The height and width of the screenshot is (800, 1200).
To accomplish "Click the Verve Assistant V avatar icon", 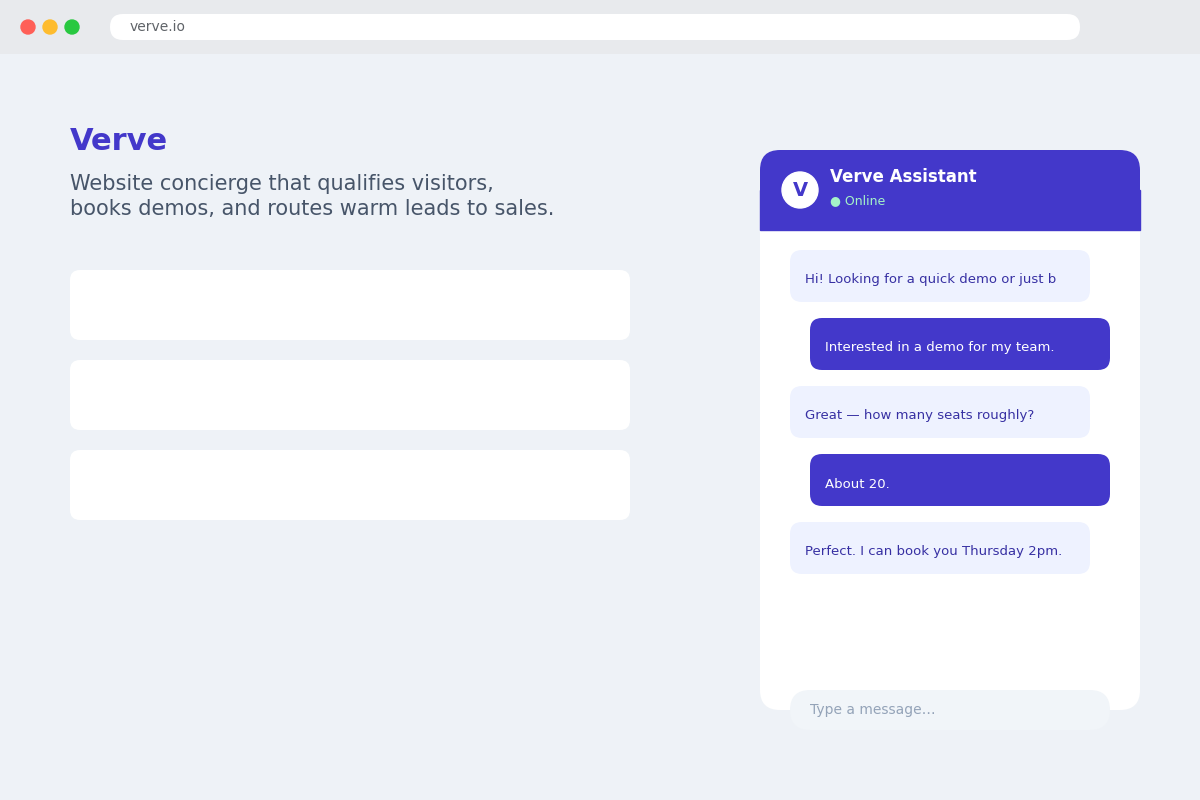I will point(800,190).
